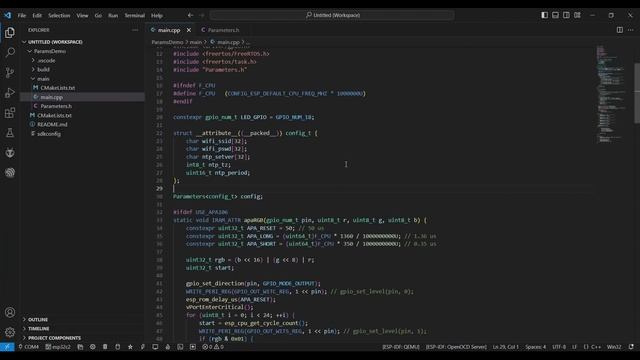The image size is (640, 360).
Task: Collapse the main folder
Action: coord(83,79)
